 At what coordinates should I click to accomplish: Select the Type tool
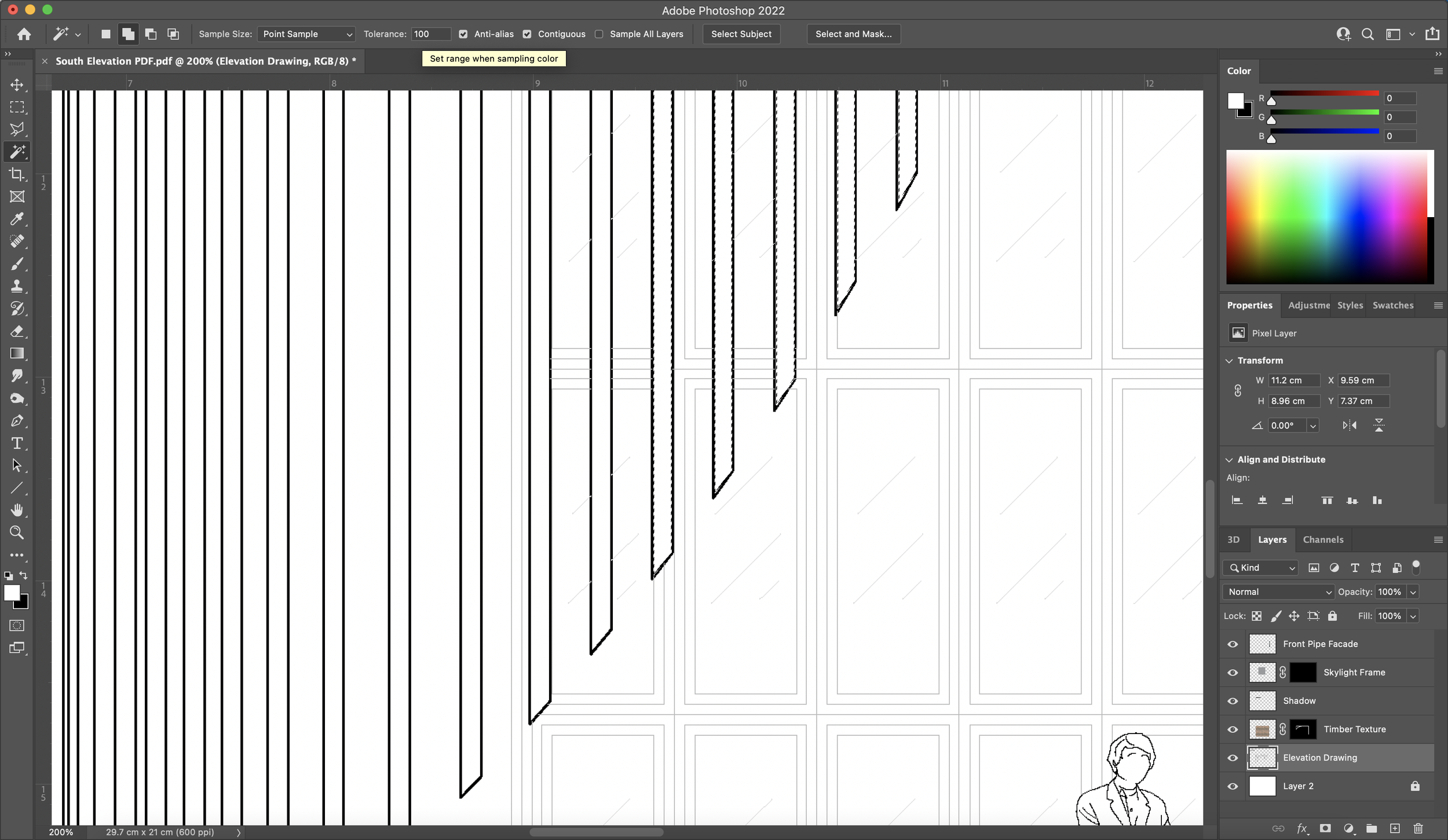coord(18,442)
